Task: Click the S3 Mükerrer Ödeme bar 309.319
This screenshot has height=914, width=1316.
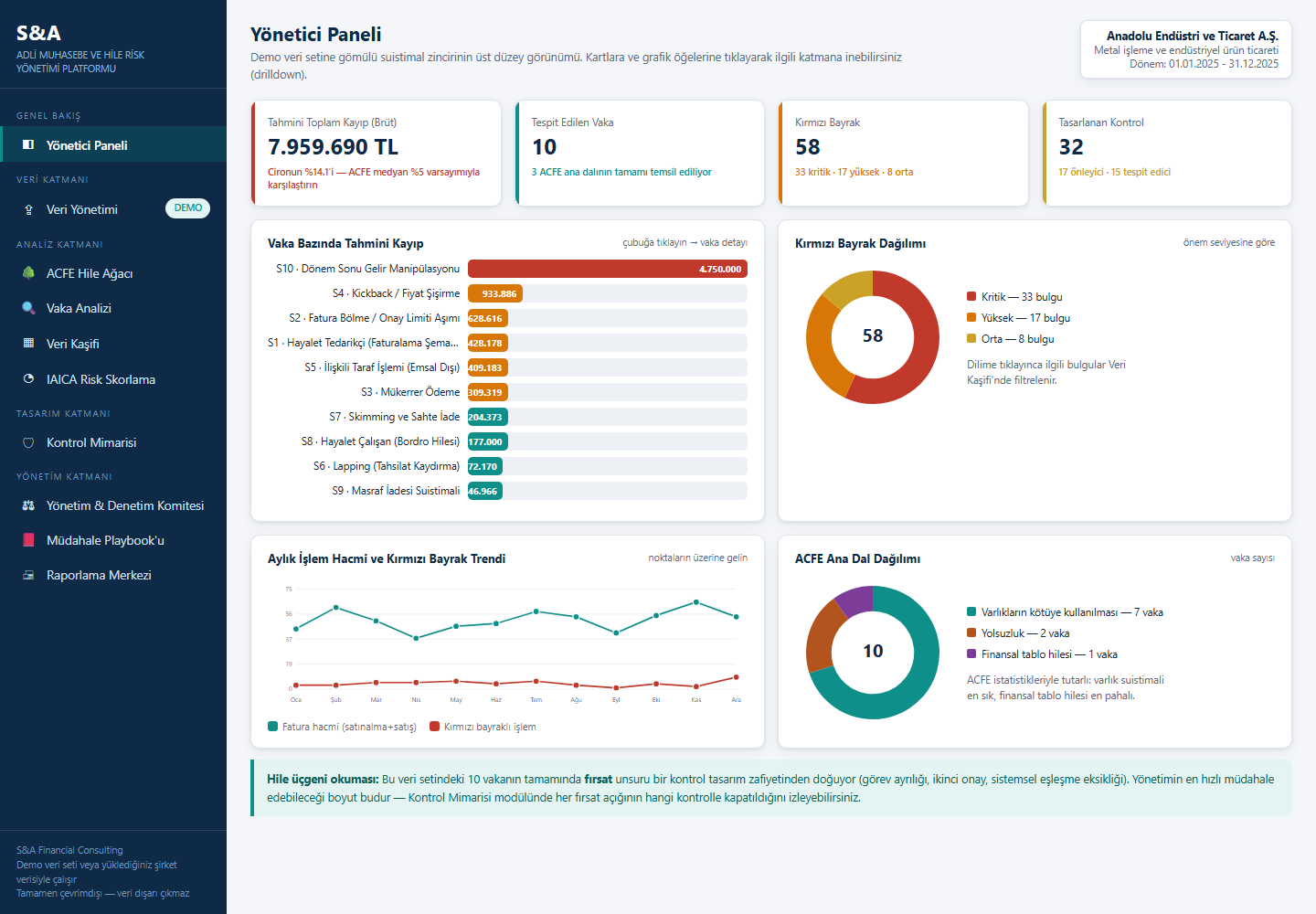Action: [x=488, y=392]
